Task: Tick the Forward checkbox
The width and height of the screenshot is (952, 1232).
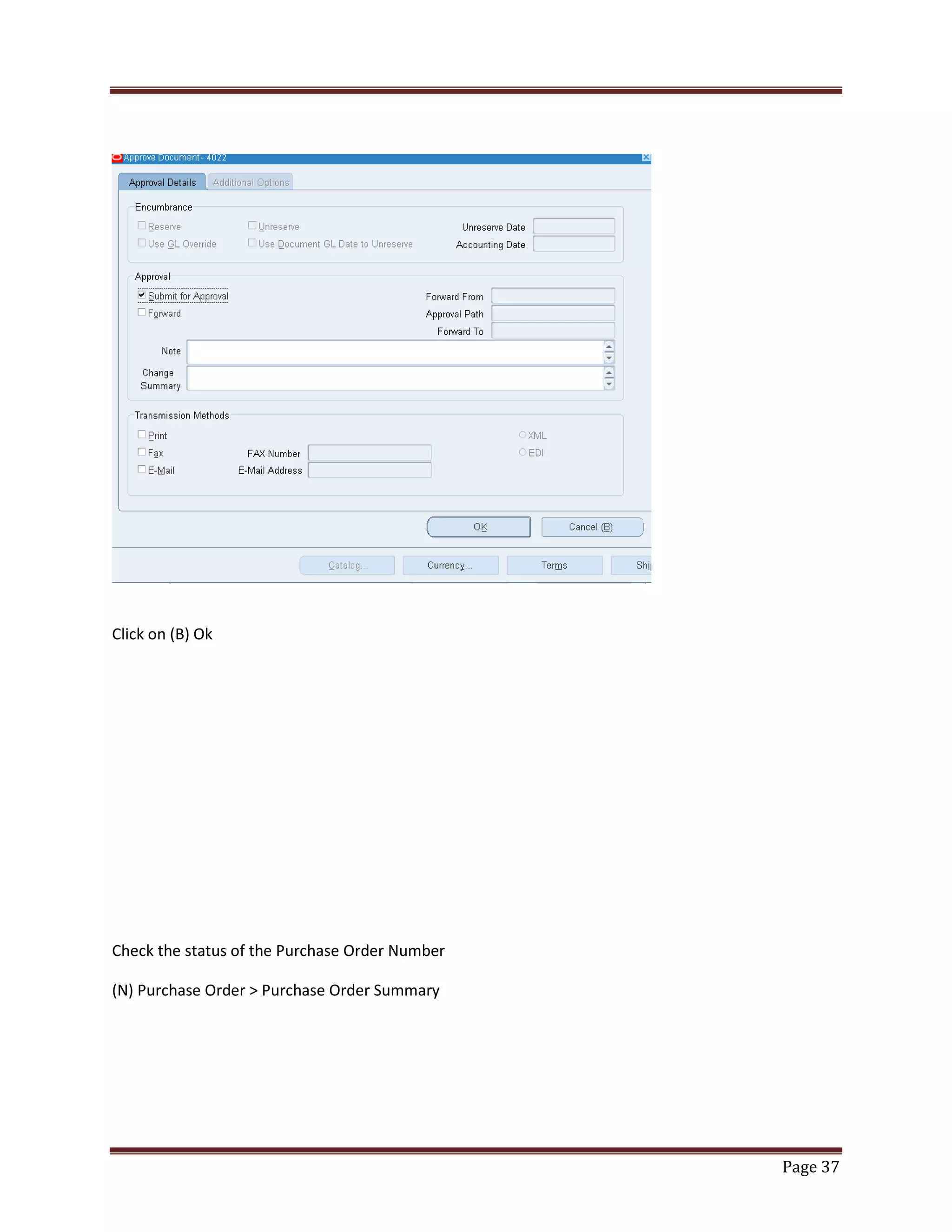Action: pos(142,312)
